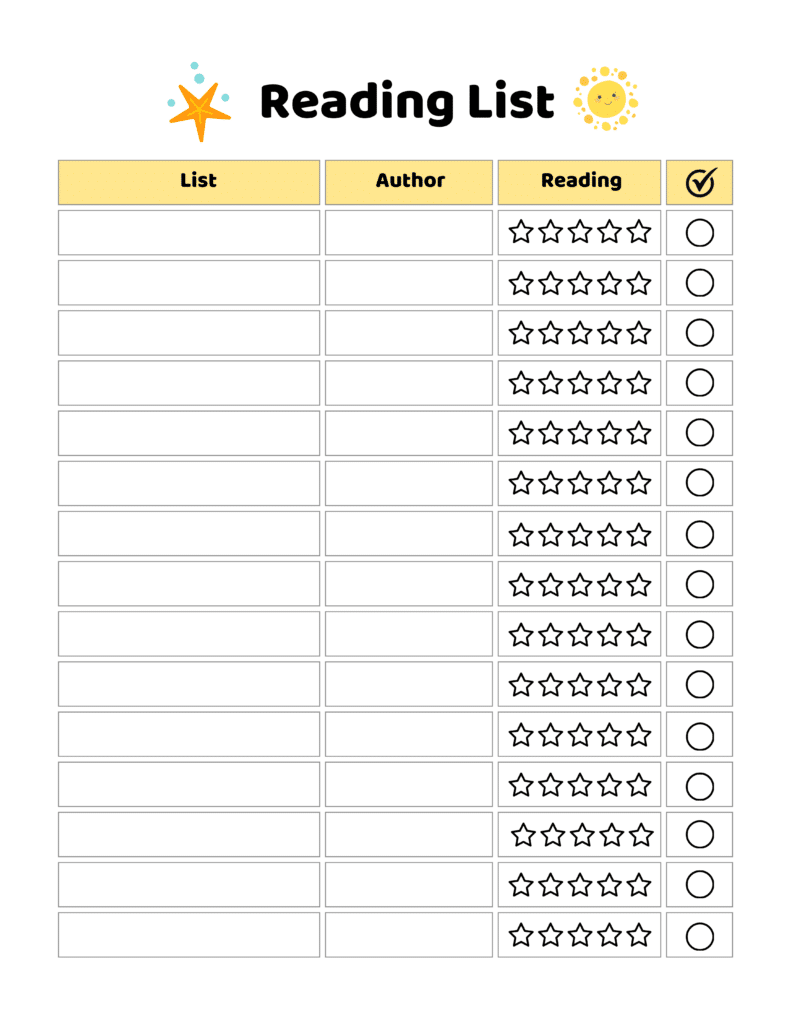The height and width of the screenshot is (1024, 791).
Task: Tick the completion circle in the last row
Action: click(700, 936)
